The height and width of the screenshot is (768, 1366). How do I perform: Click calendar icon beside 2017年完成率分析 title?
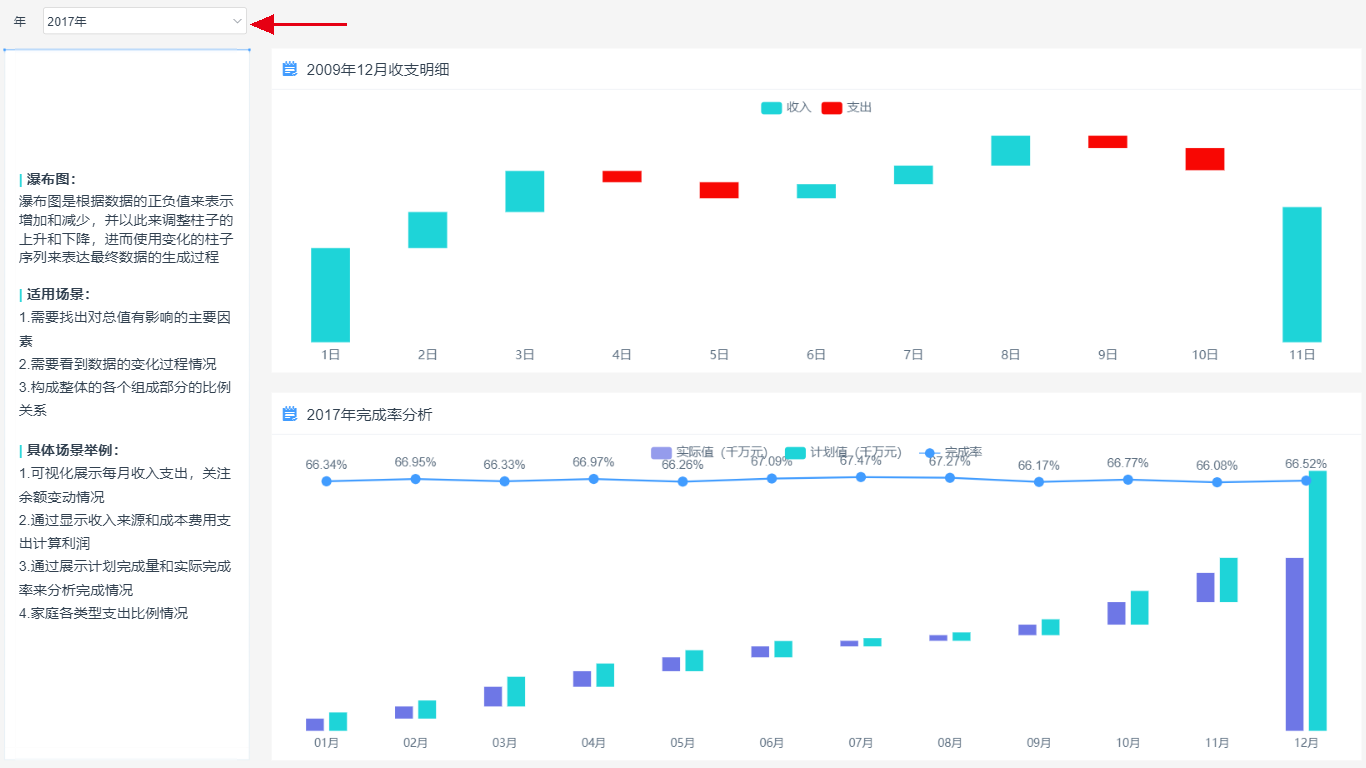tap(290, 414)
